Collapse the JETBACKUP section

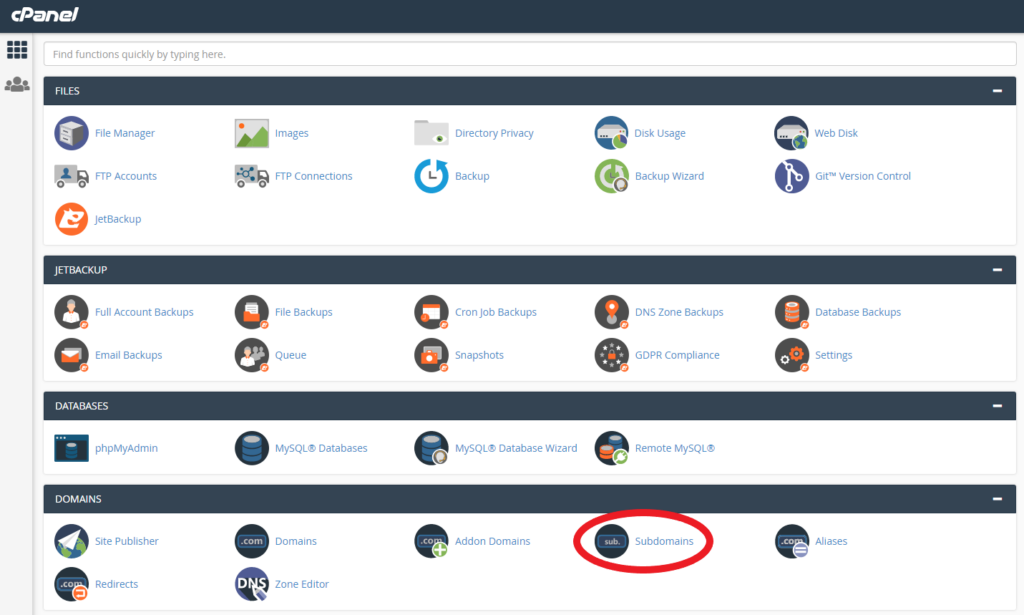(x=997, y=270)
